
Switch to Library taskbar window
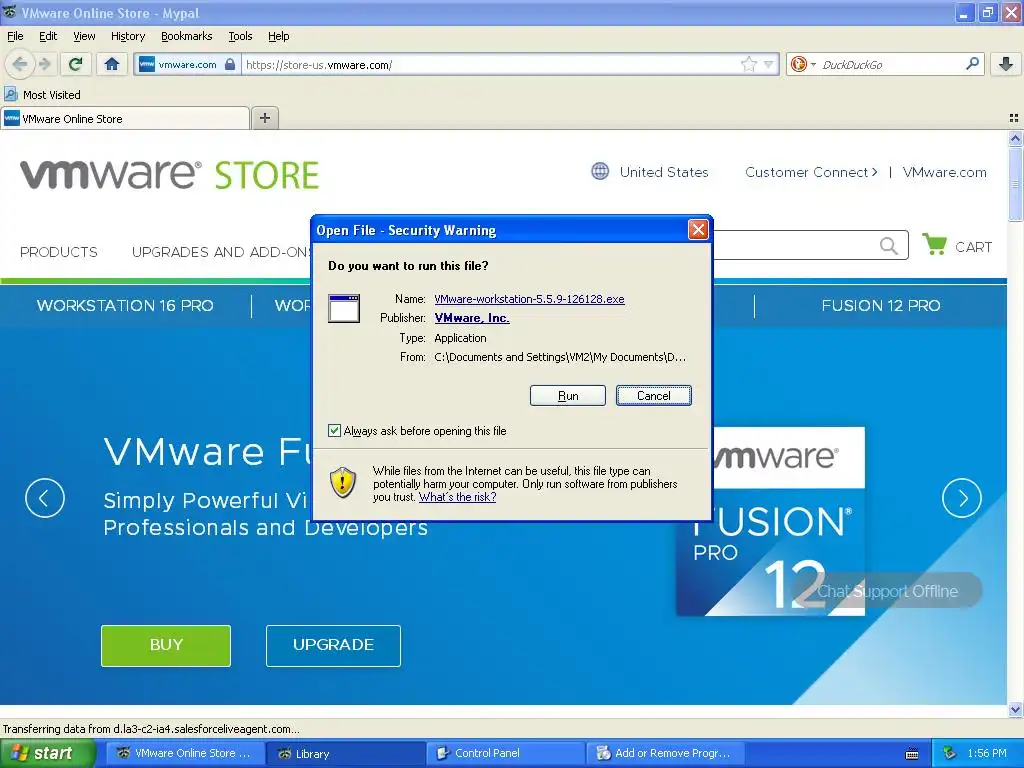345,754
